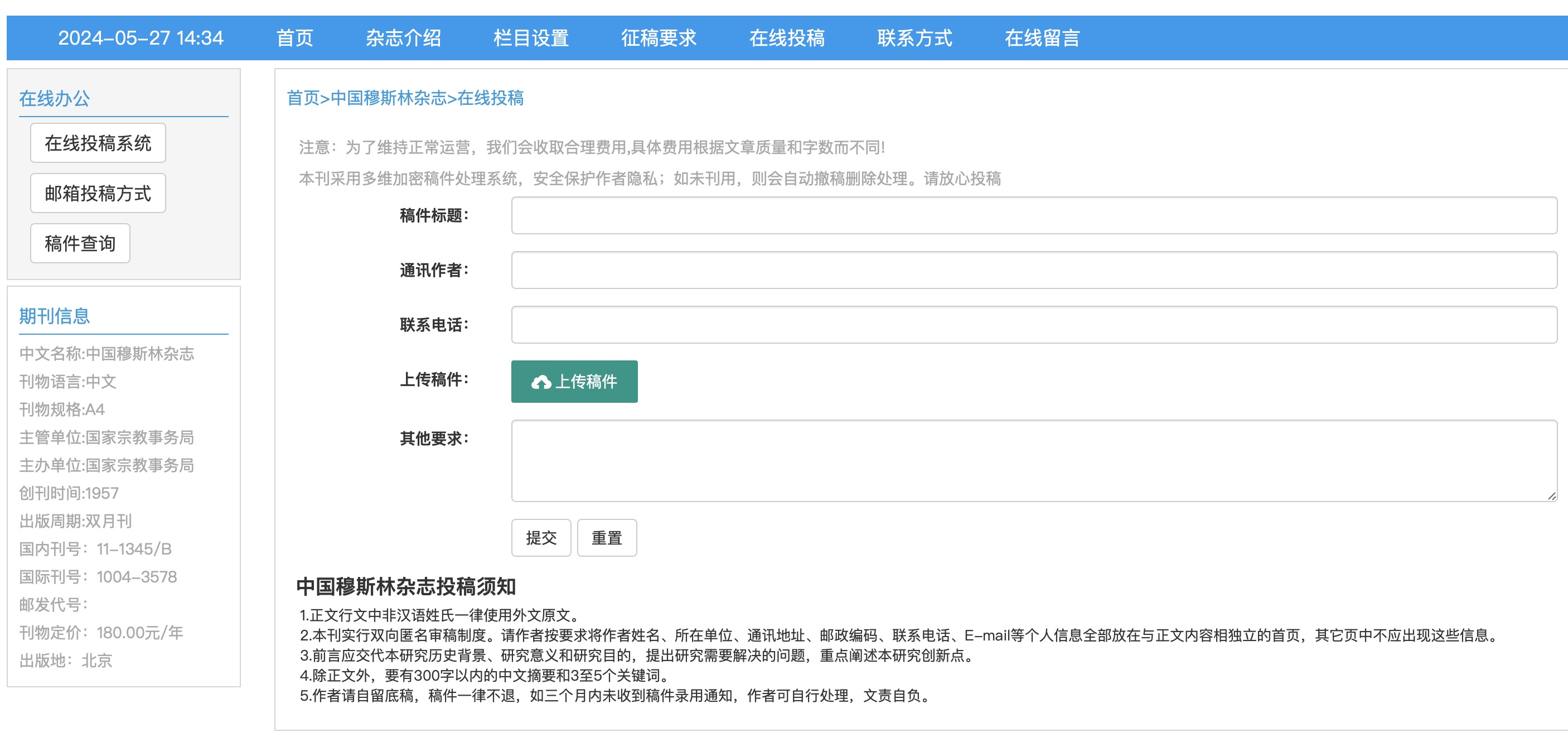1568x742 pixels.
Task: Select the 在线办公 sidebar heading
Action: tap(54, 98)
